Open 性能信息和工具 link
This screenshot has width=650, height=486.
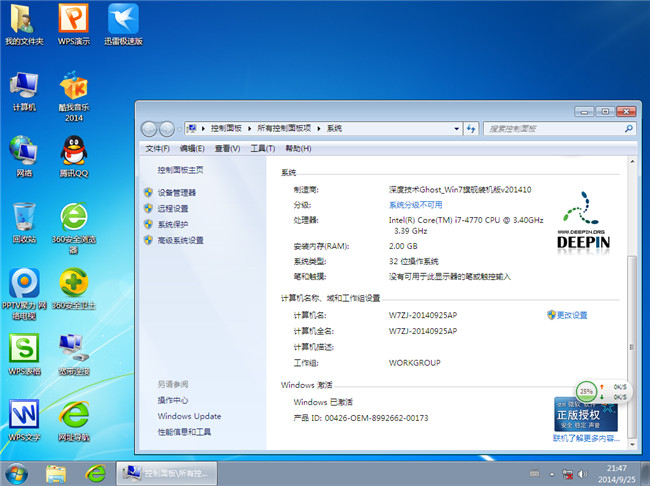click(x=184, y=432)
